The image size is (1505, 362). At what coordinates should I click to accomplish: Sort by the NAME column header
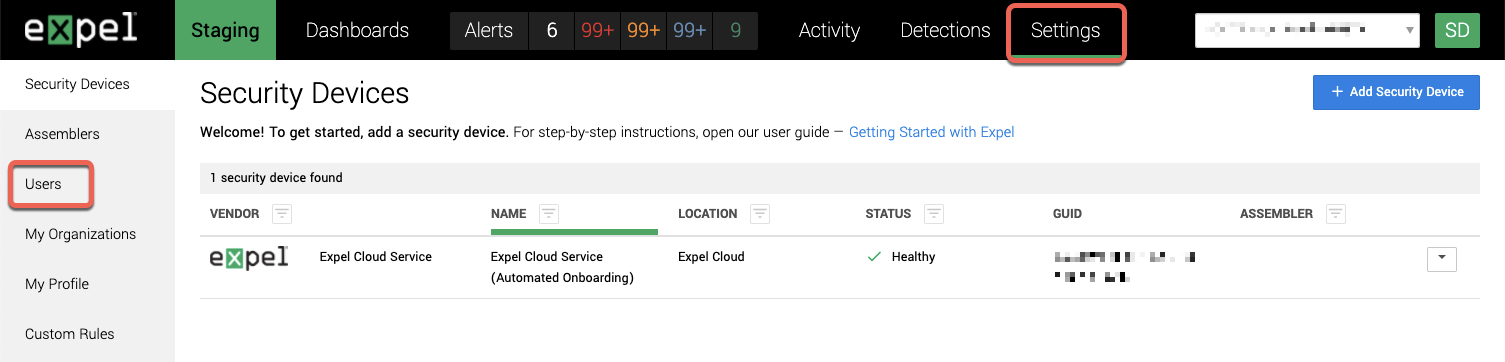click(509, 214)
